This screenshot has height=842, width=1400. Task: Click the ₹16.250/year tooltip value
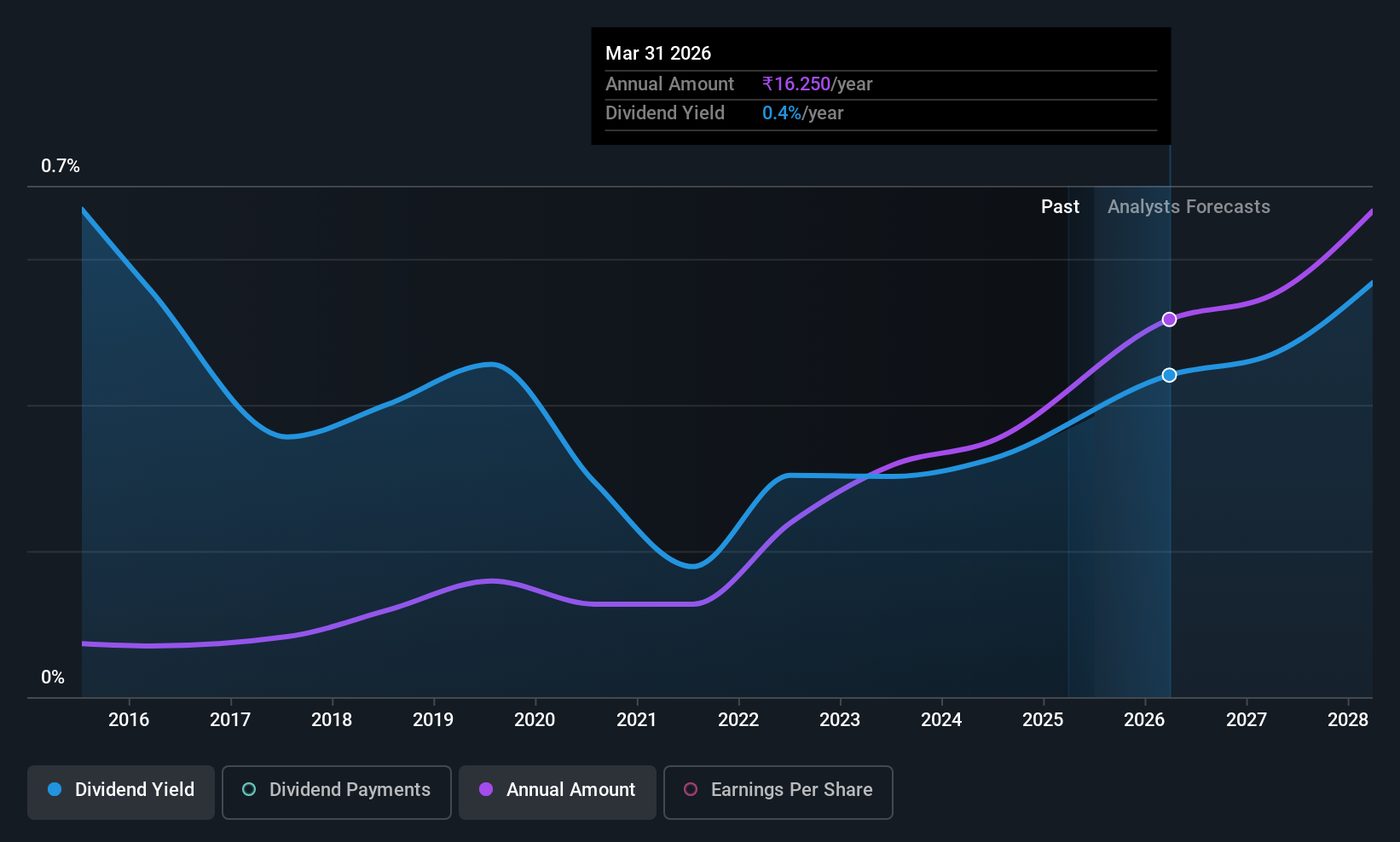click(x=818, y=84)
